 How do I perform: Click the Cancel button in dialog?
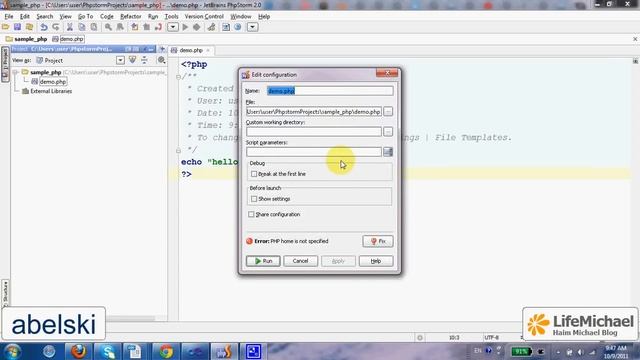pyautogui.click(x=300, y=261)
